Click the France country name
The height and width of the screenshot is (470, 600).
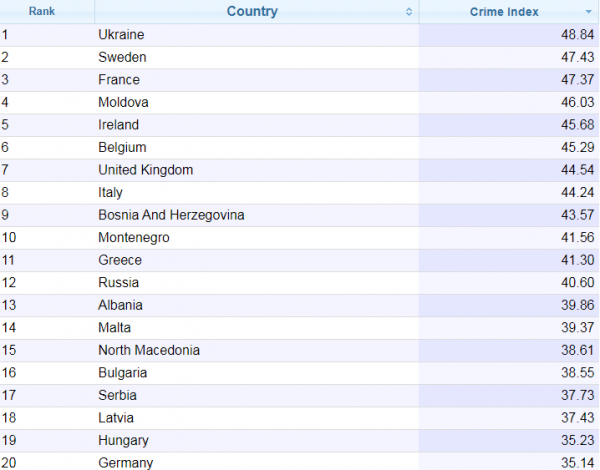[119, 80]
